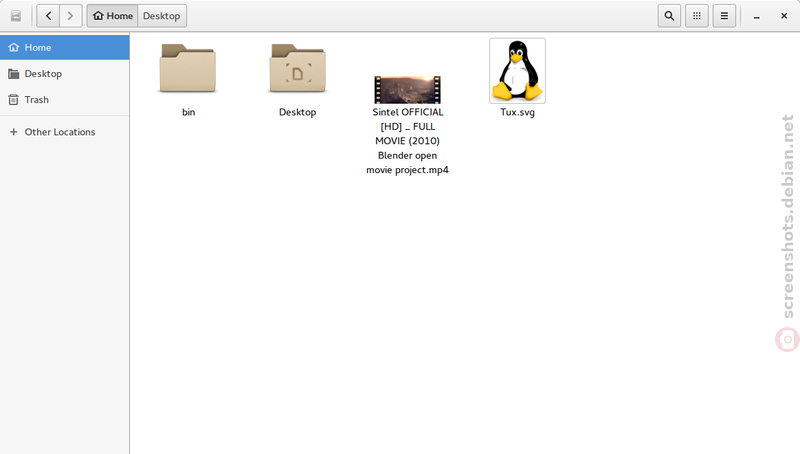Open Desktop in the sidebar

(65, 73)
